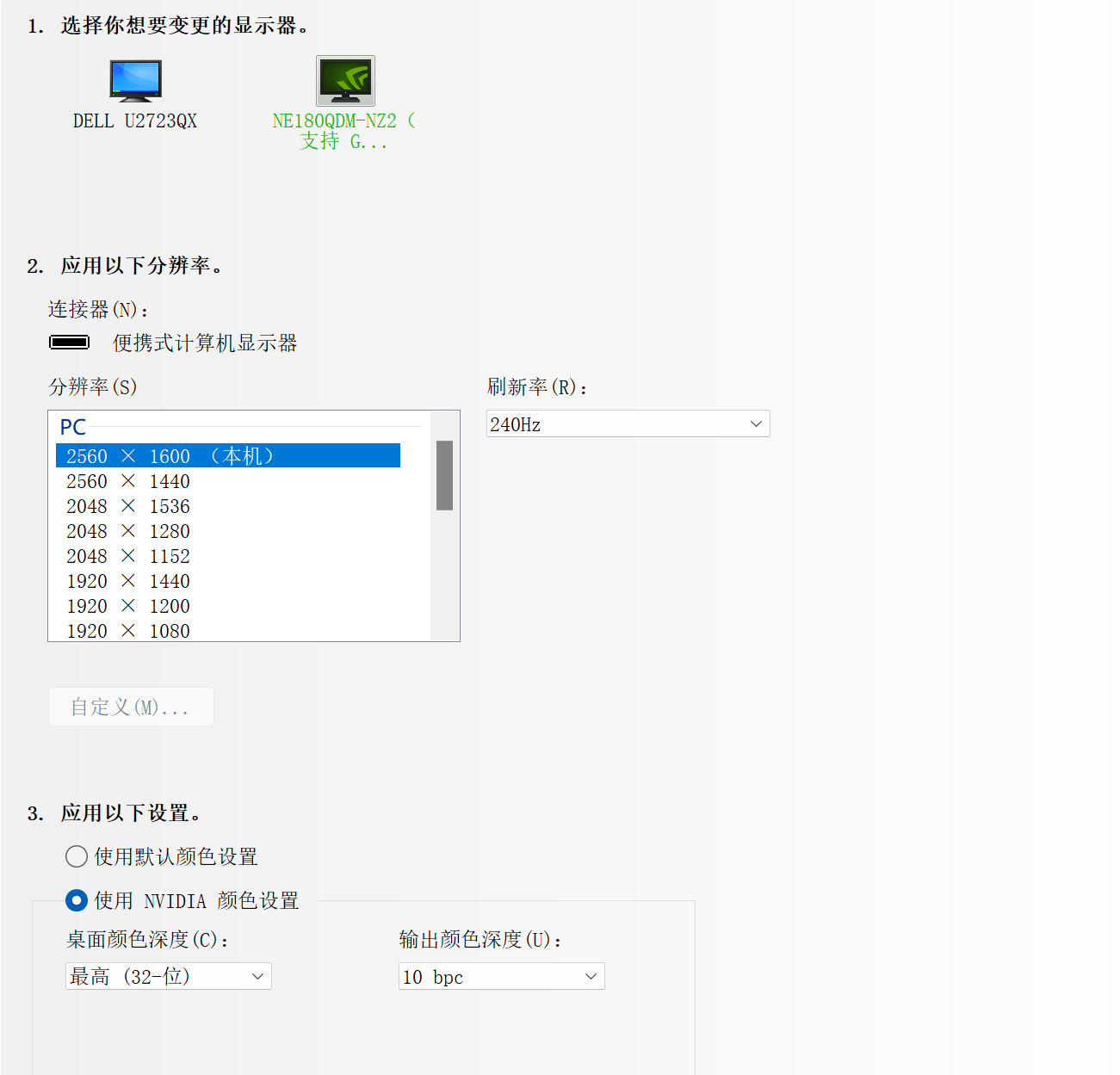Screen dimensions: 1120x1075
Task: Open the 桌面颜色深度 dropdown
Action: [x=168, y=976]
